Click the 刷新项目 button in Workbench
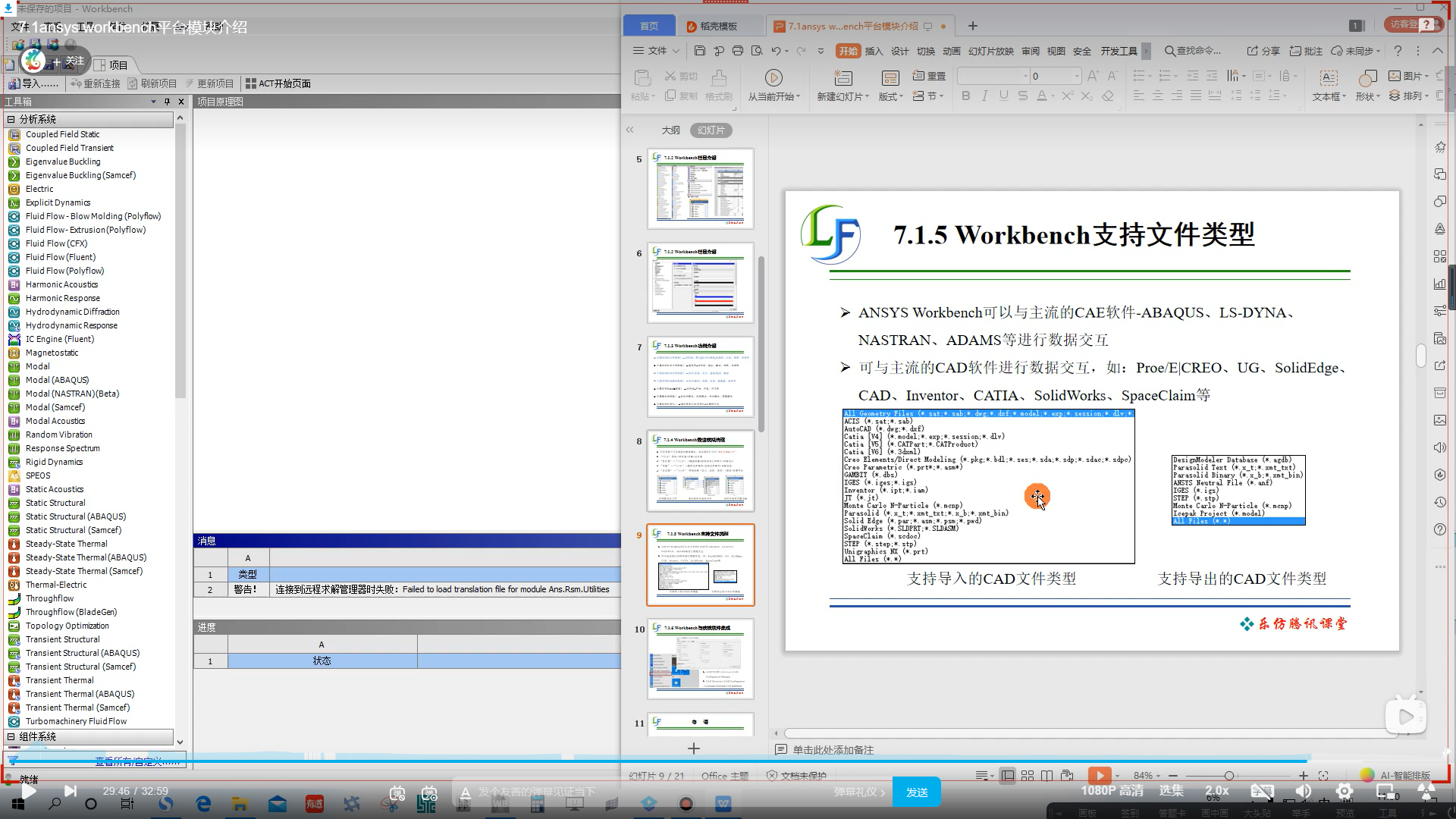This screenshot has width=1456, height=819. point(152,83)
